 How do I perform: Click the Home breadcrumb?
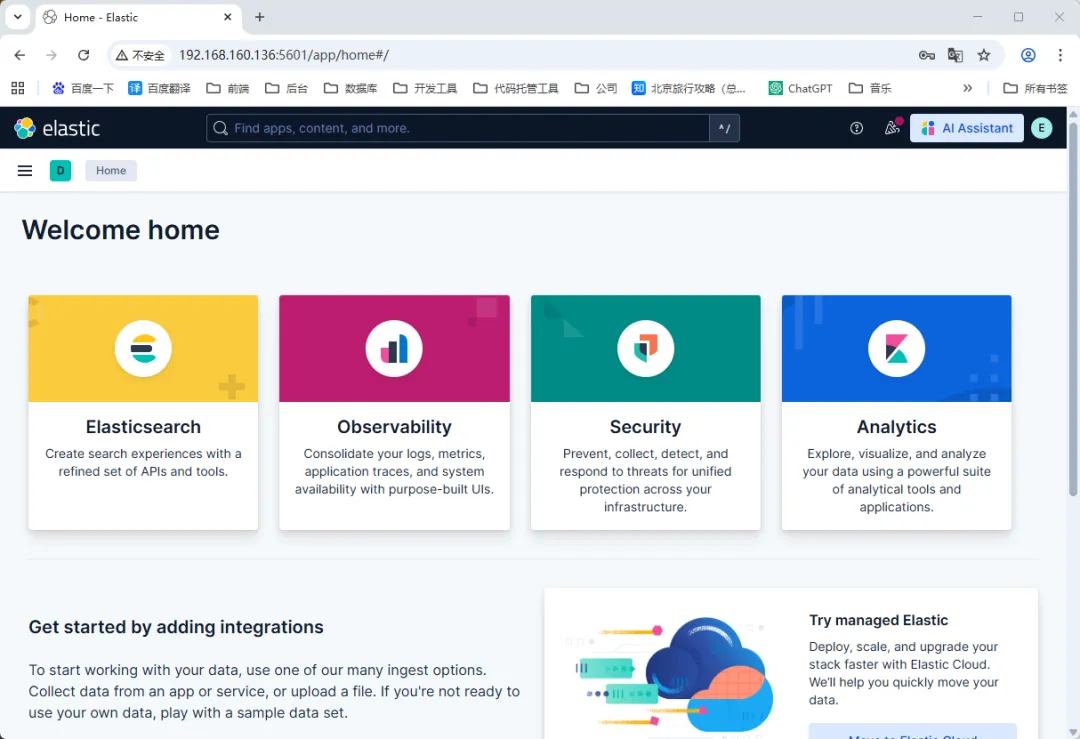click(111, 170)
